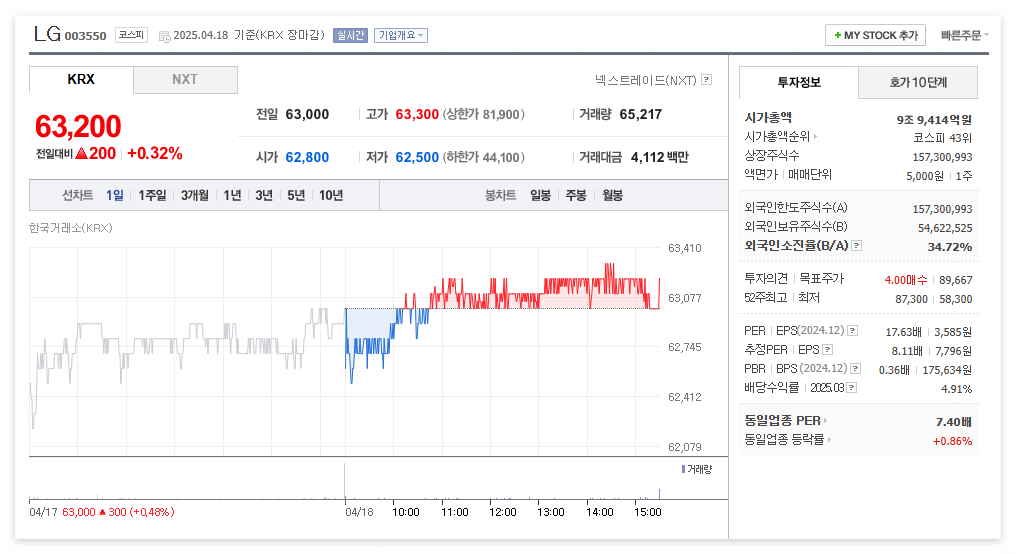Open help icon next to PBR BPS(2024.12)
Viewport: 1016px width, 554px height.
click(x=855, y=369)
